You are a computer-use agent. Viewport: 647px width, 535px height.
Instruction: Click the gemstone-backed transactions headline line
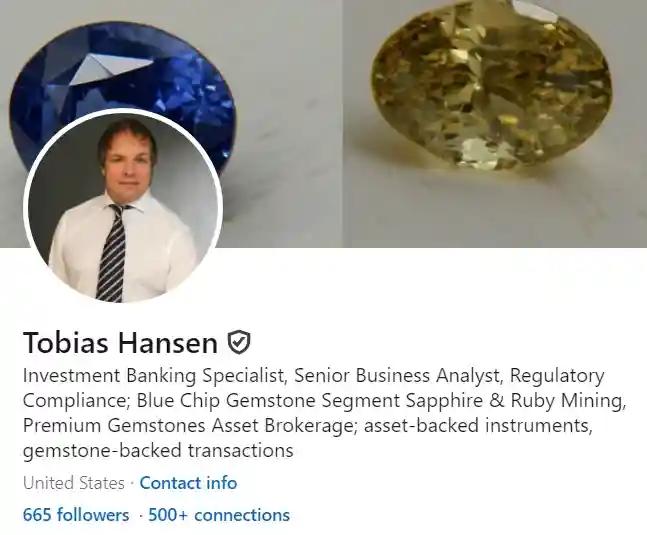[158, 450]
